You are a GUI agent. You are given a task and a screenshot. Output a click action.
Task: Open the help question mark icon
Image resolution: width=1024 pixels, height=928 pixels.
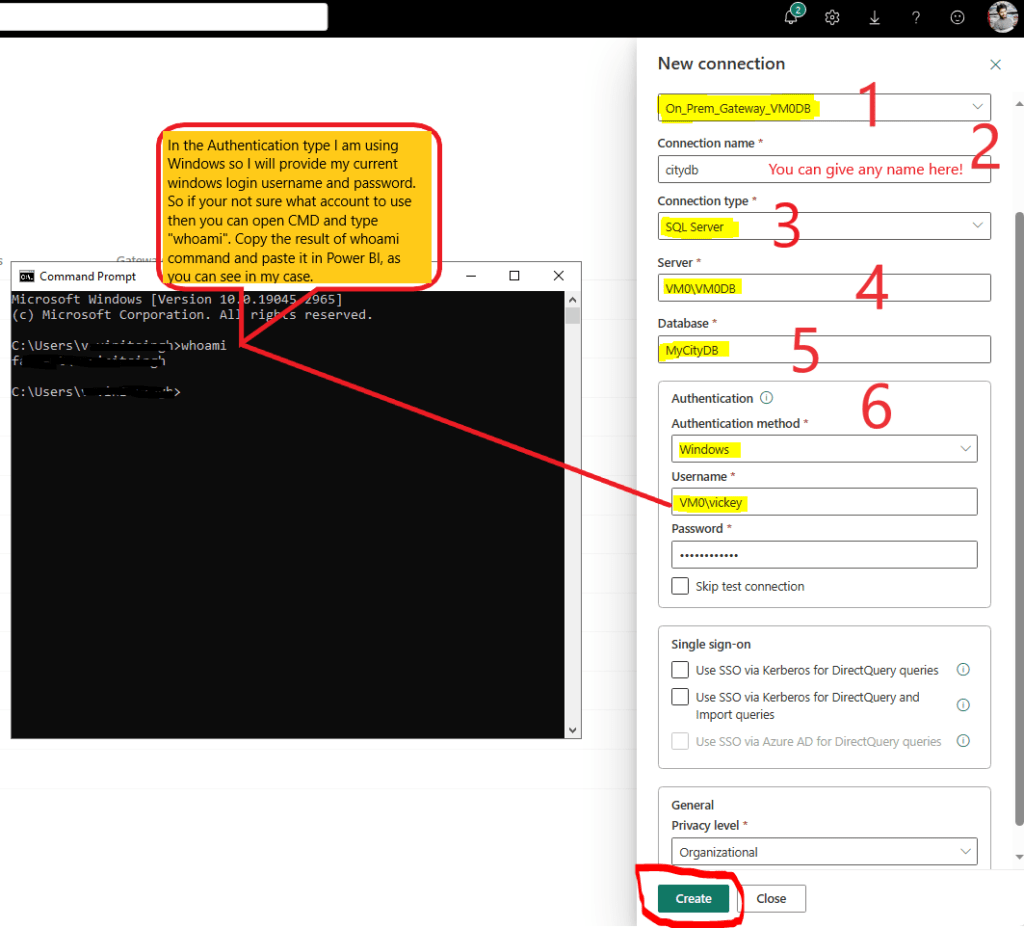tap(916, 18)
